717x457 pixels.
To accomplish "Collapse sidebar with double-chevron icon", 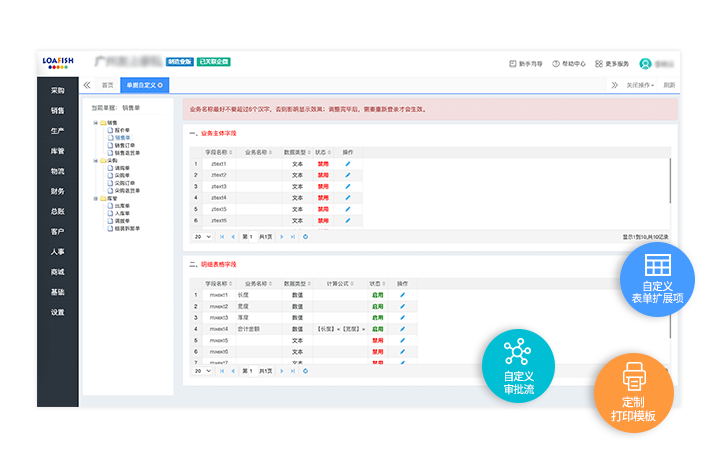I will pyautogui.click(x=87, y=86).
